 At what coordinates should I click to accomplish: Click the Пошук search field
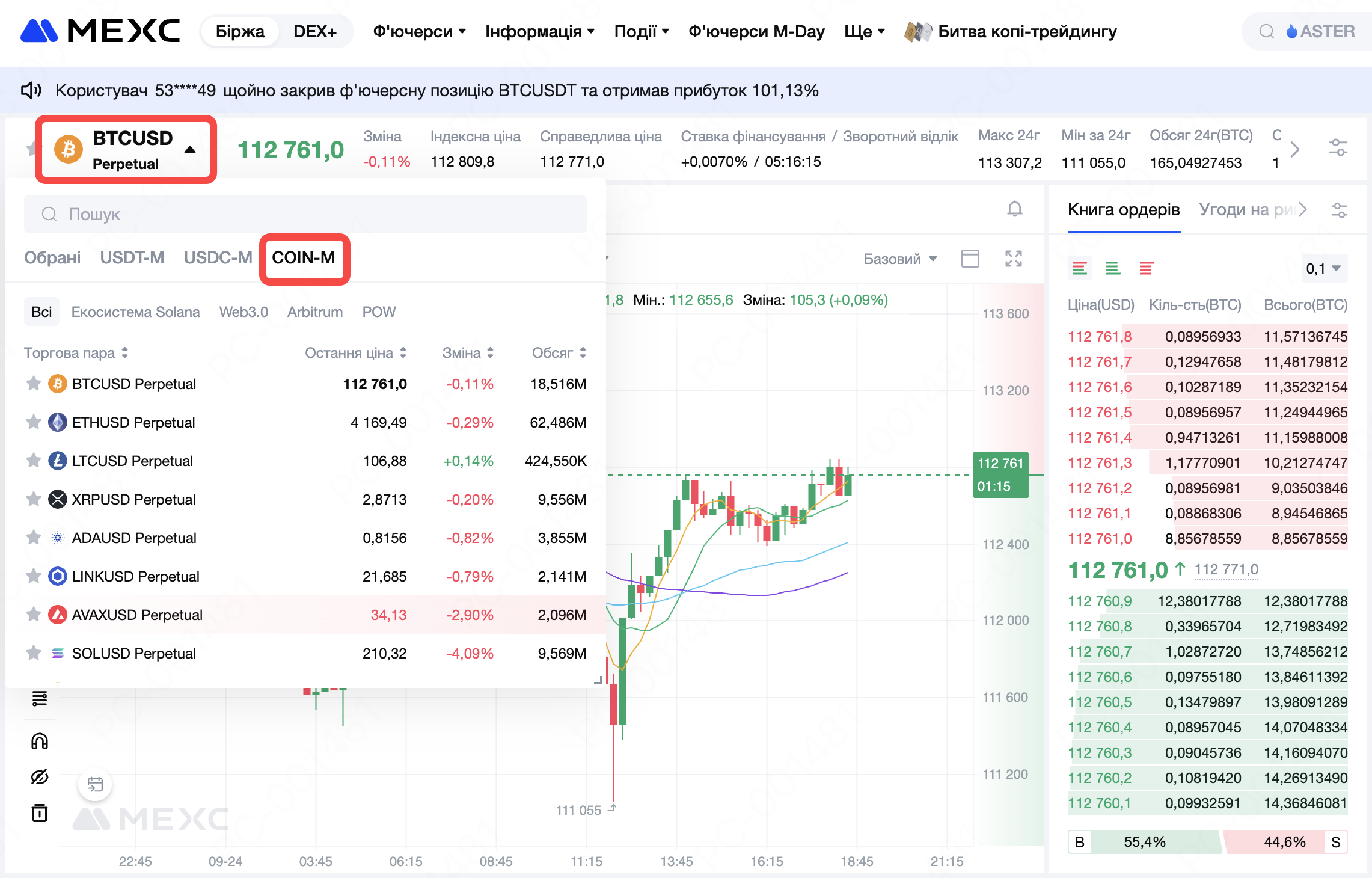coord(305,214)
